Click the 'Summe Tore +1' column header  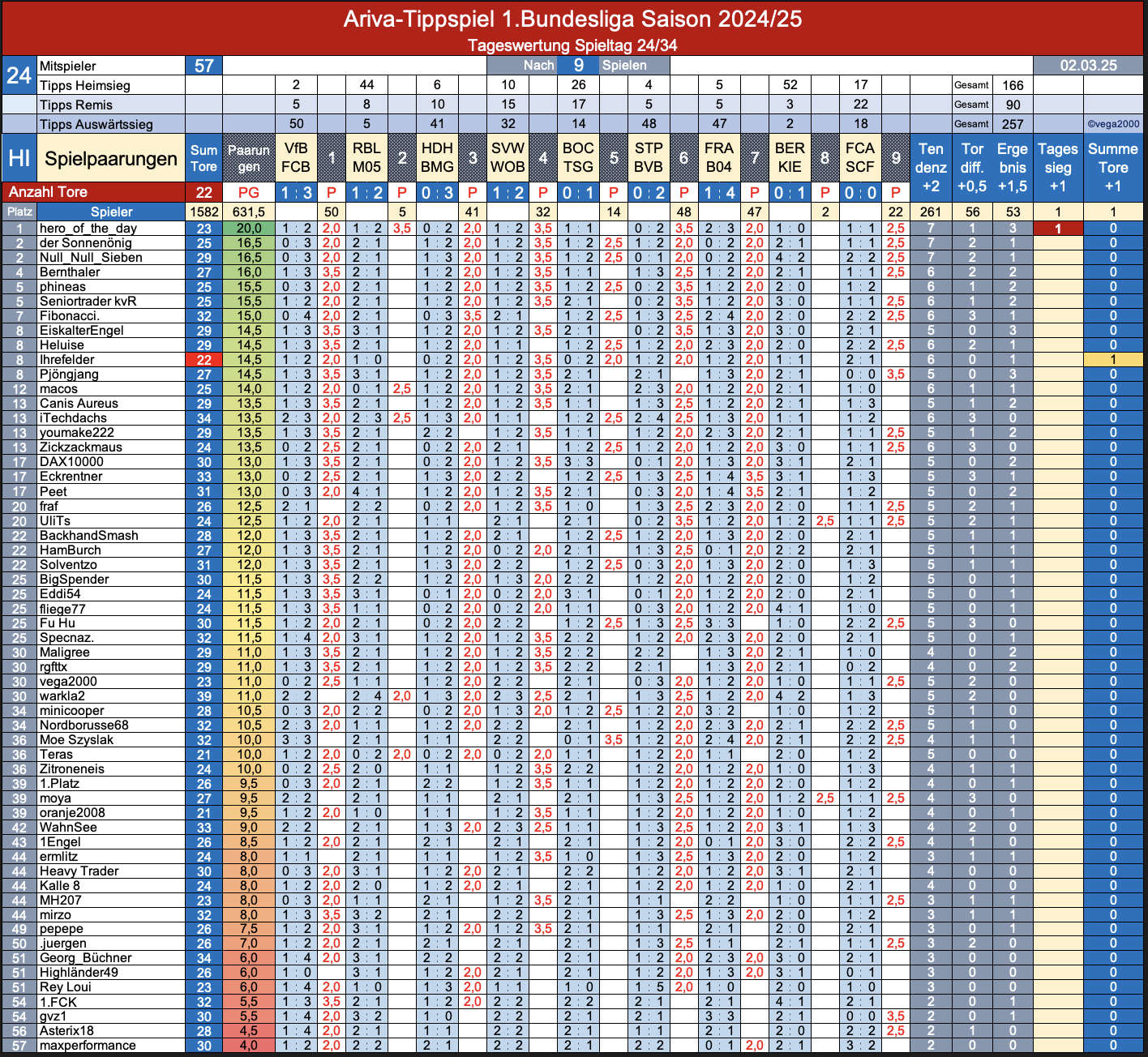pos(1113,168)
